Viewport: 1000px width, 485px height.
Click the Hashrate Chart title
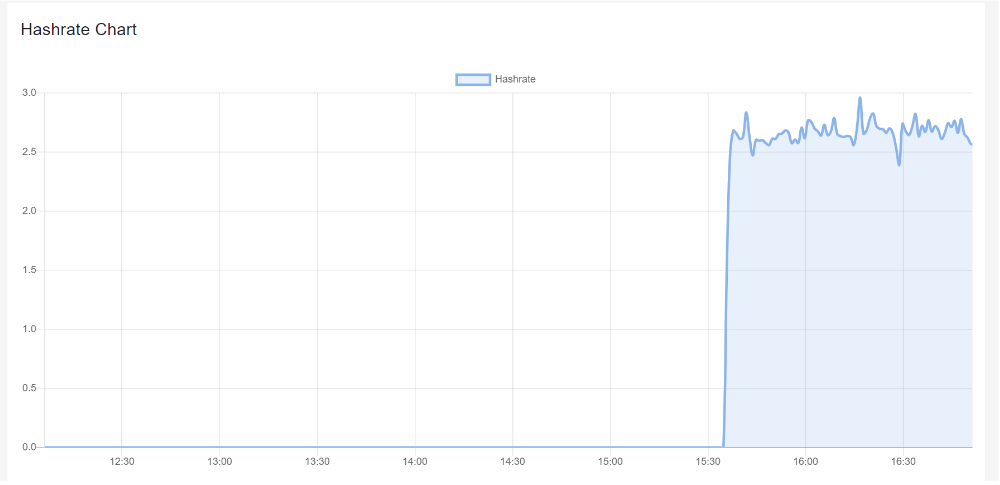point(79,30)
